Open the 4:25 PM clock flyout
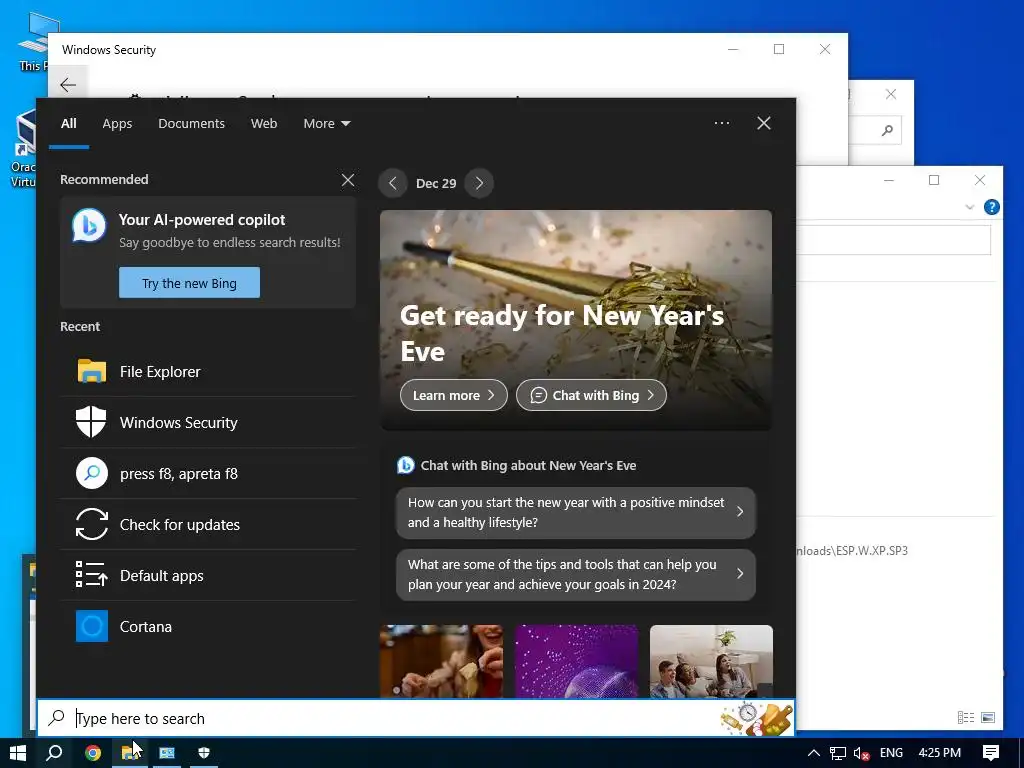1024x768 pixels. 940,753
